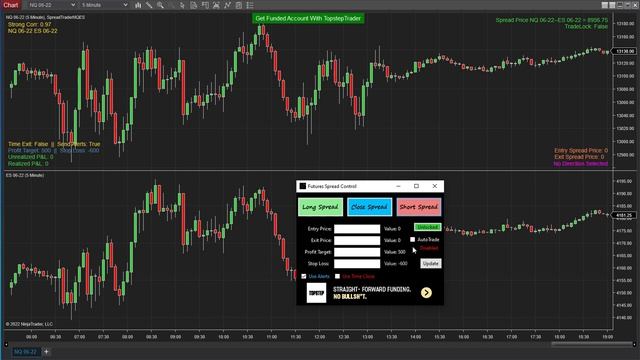Click the Topstep logo thumbnail
Screen dimensions: 640x360
[x=316, y=293]
